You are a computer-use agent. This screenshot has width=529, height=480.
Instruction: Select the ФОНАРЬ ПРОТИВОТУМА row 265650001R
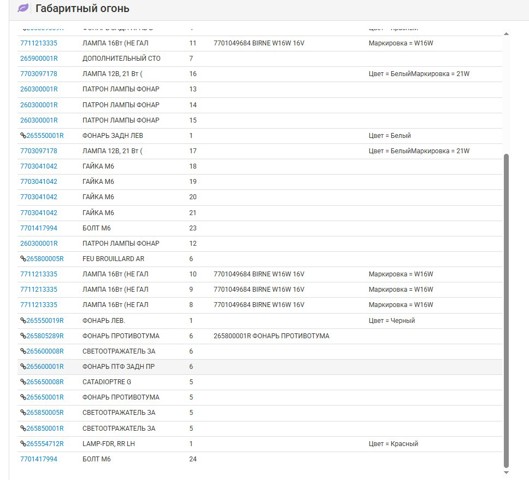click(260, 397)
